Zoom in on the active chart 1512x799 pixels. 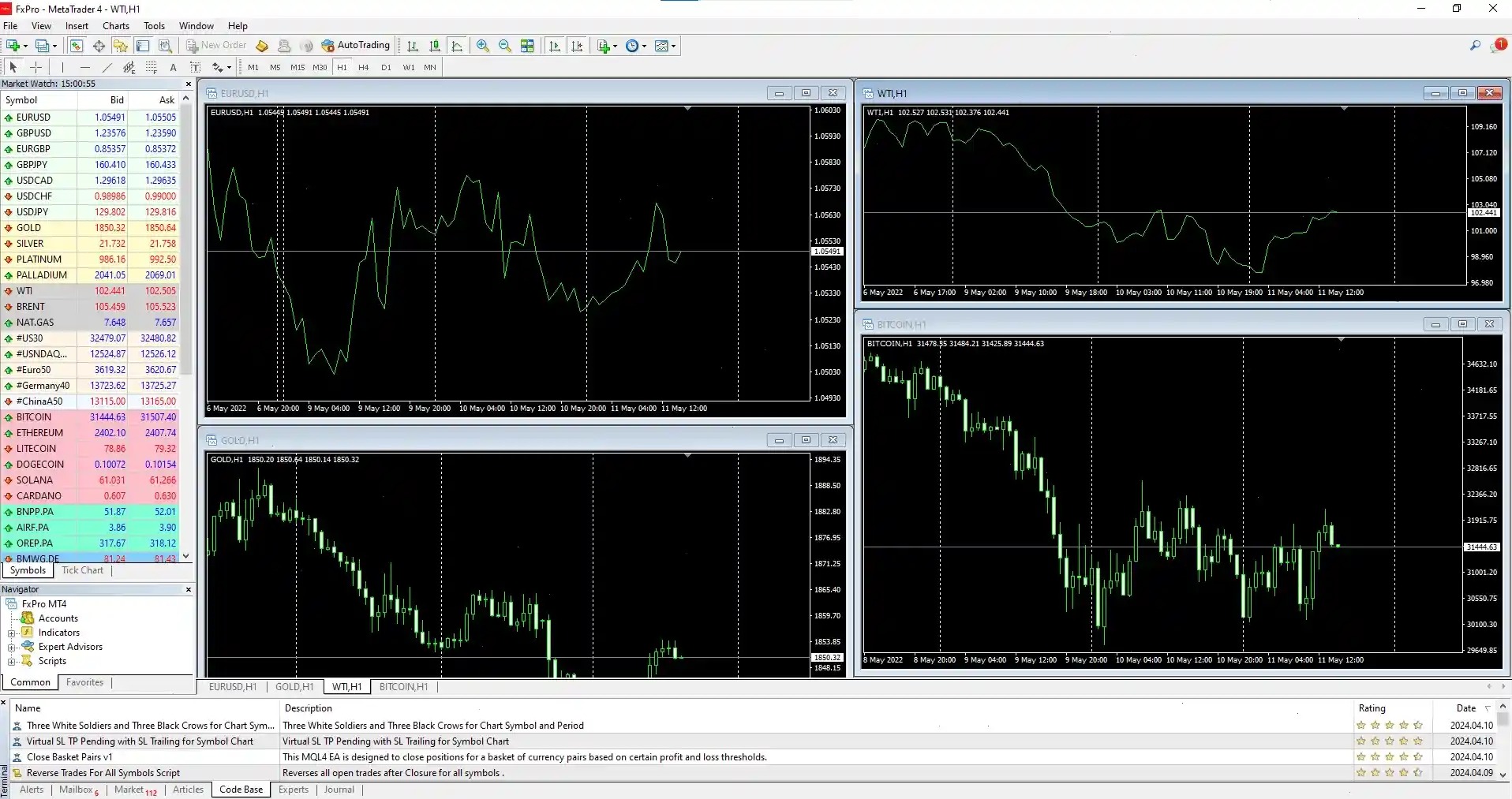click(x=482, y=45)
